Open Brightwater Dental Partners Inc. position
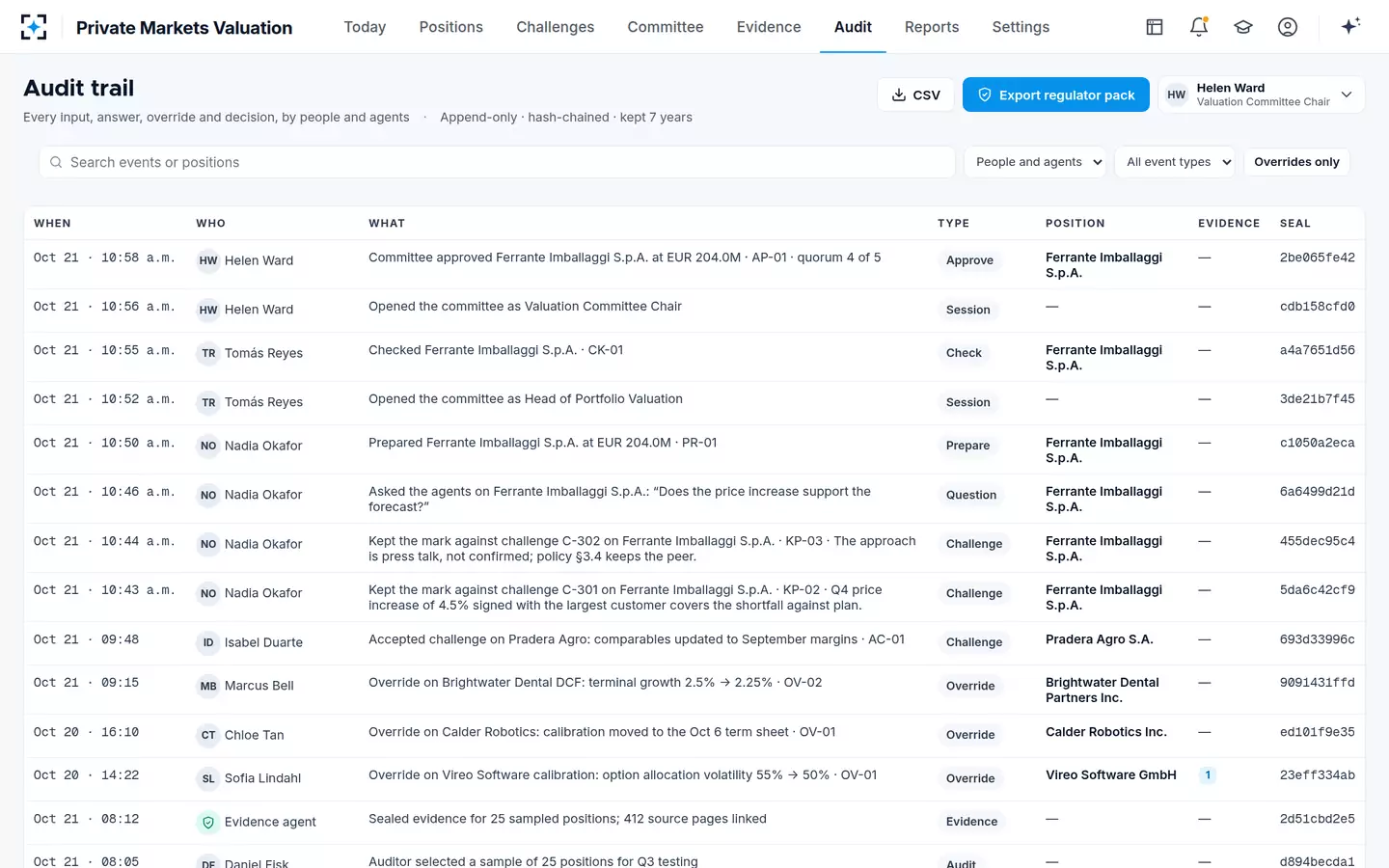This screenshot has height=868, width=1389. pyautogui.click(x=1103, y=690)
